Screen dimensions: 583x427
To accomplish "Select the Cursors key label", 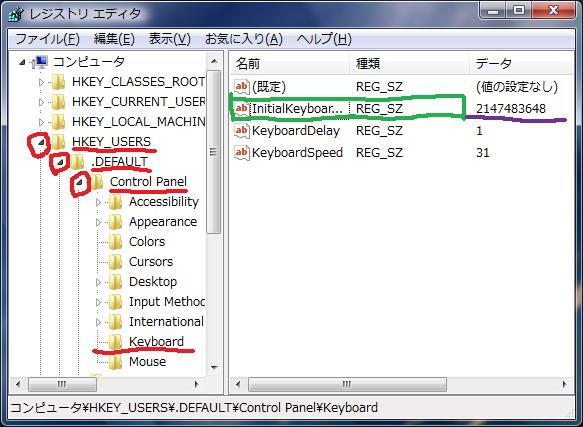I will [151, 262].
